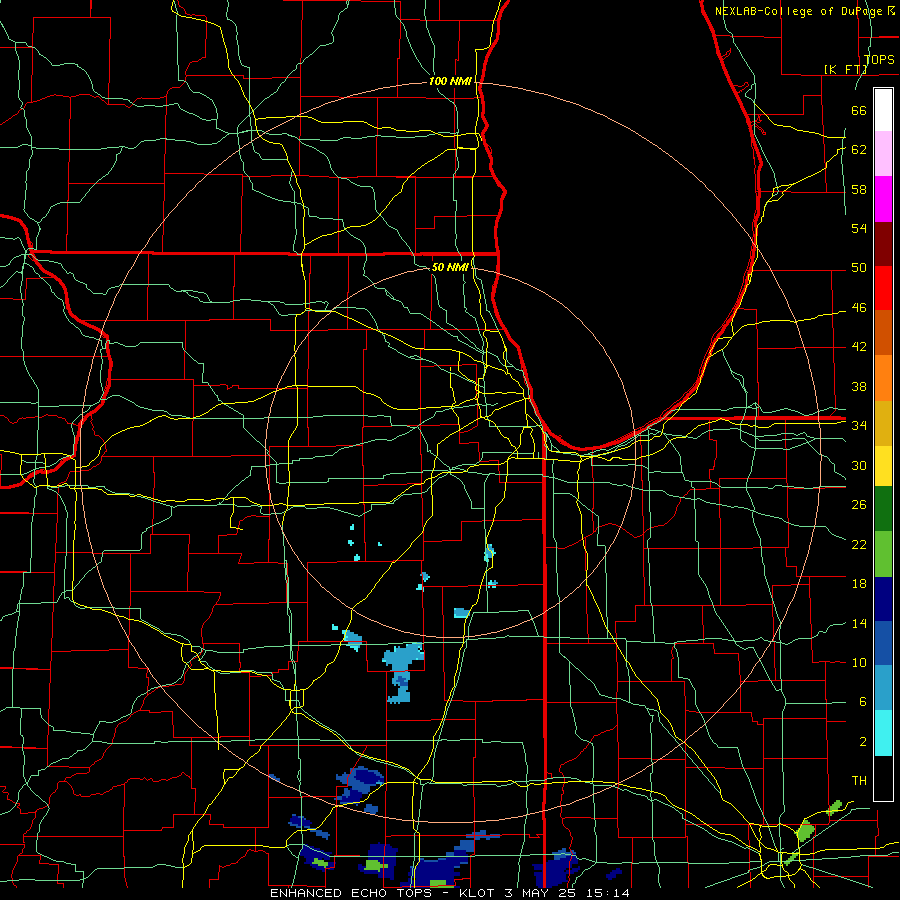Select the burnt orange legend swatch
This screenshot has height=900, width=900.
883,333
